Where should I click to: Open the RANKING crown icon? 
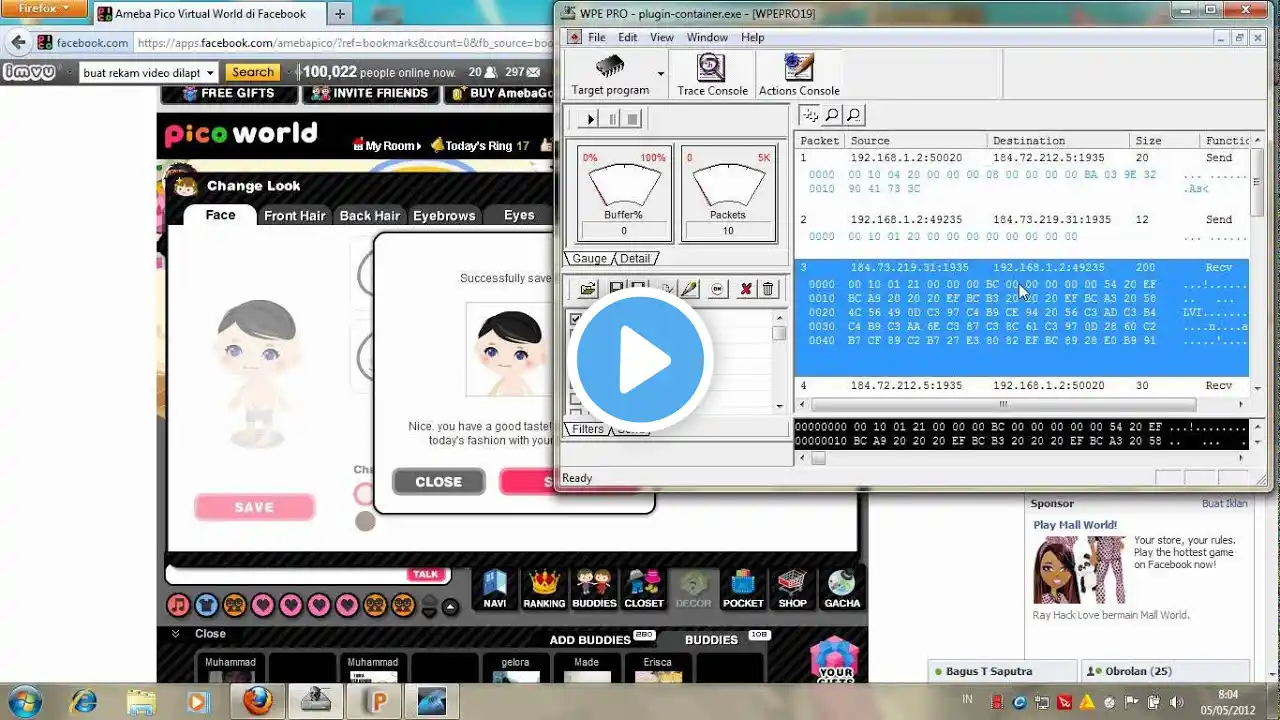[x=544, y=589]
